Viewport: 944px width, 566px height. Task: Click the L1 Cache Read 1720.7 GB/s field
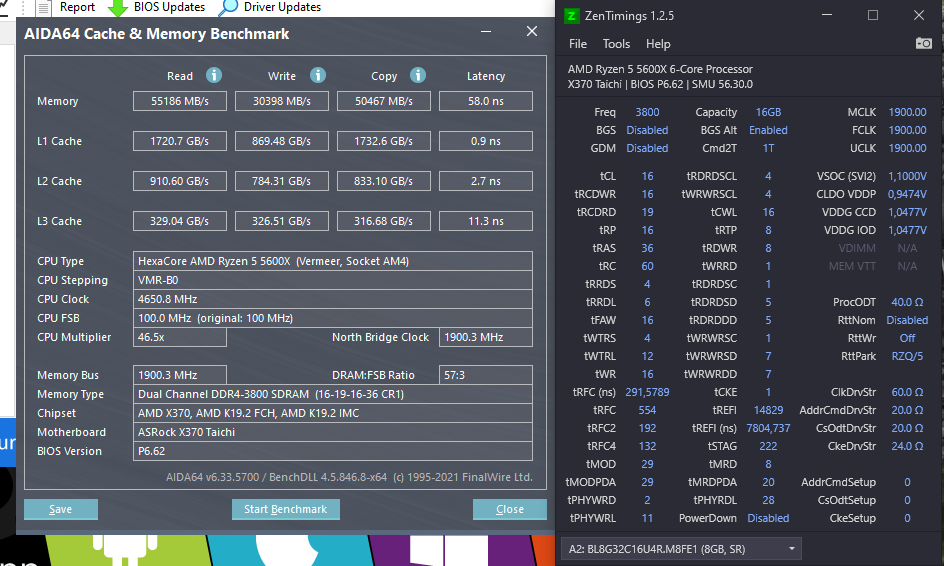click(180, 141)
